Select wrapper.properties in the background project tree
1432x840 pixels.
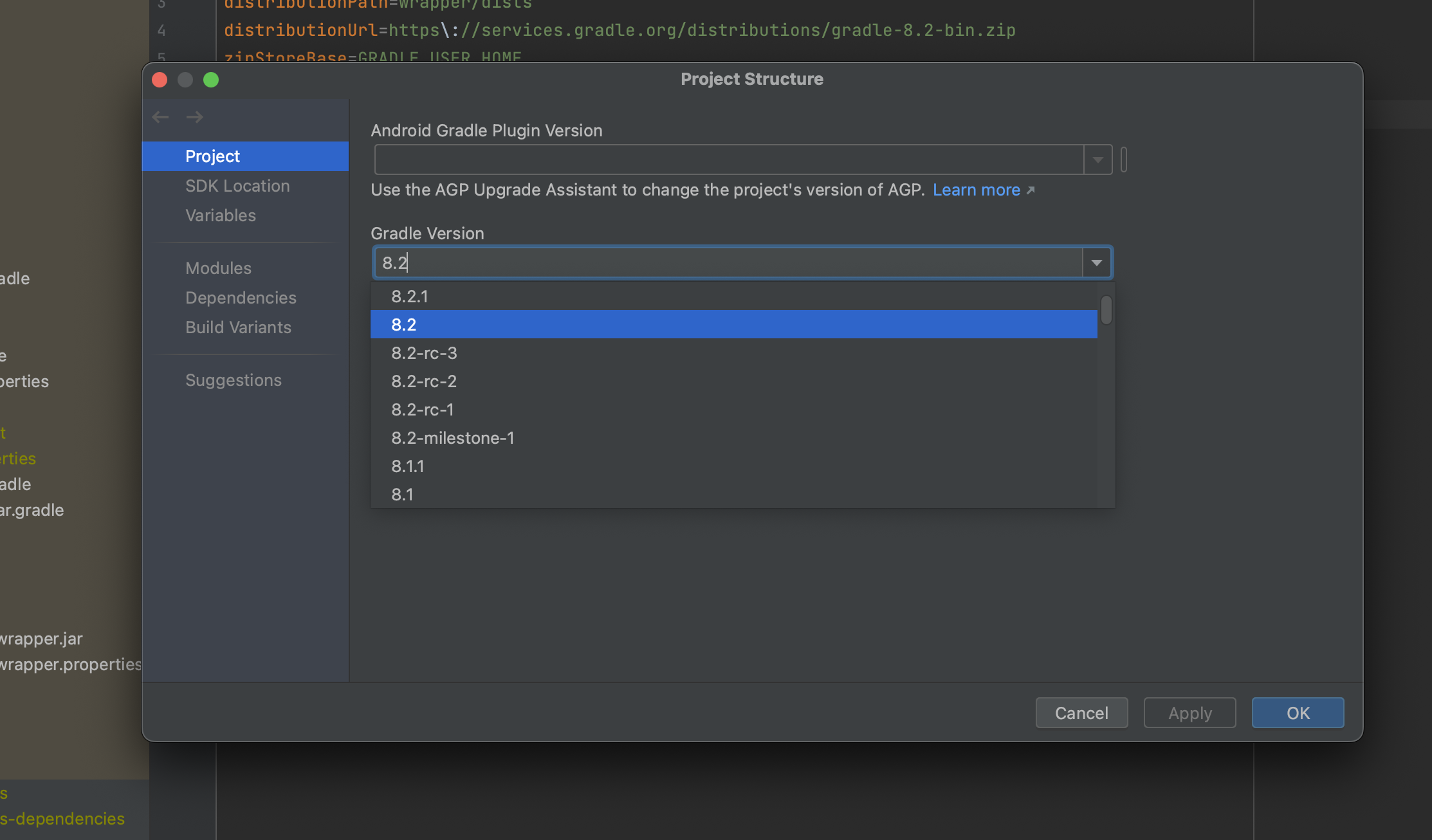point(71,664)
